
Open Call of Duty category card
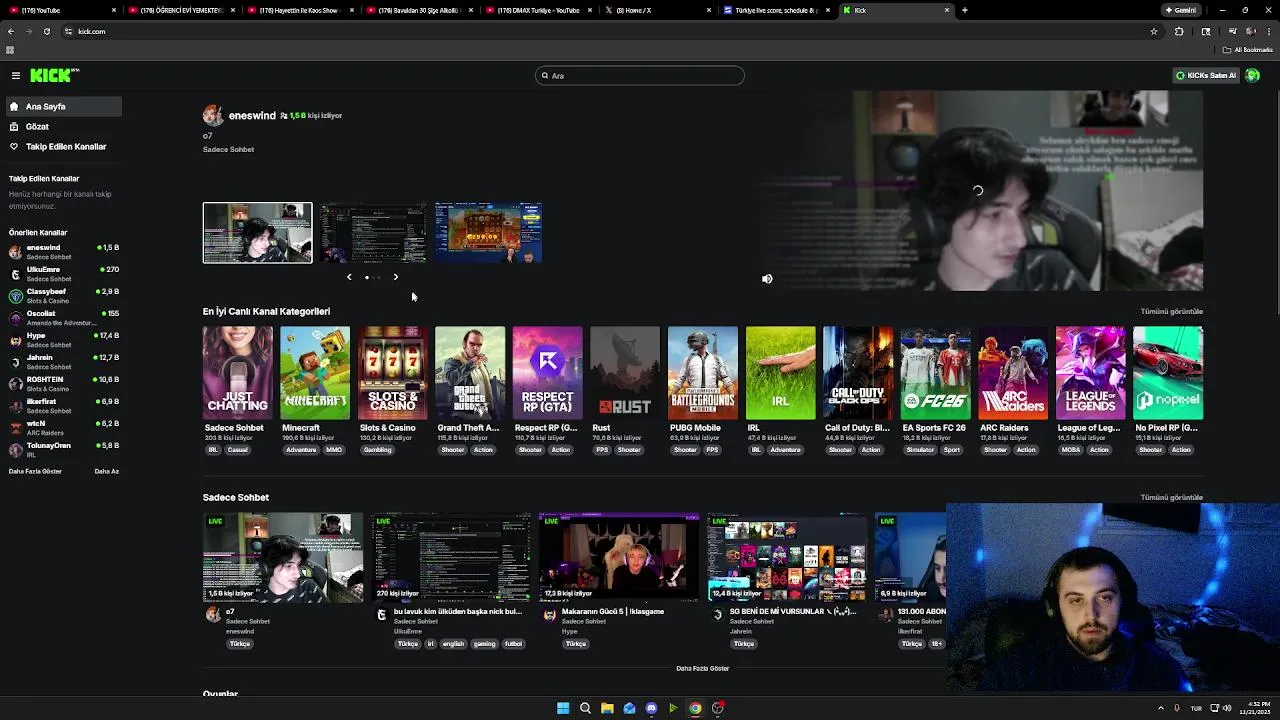(858, 373)
